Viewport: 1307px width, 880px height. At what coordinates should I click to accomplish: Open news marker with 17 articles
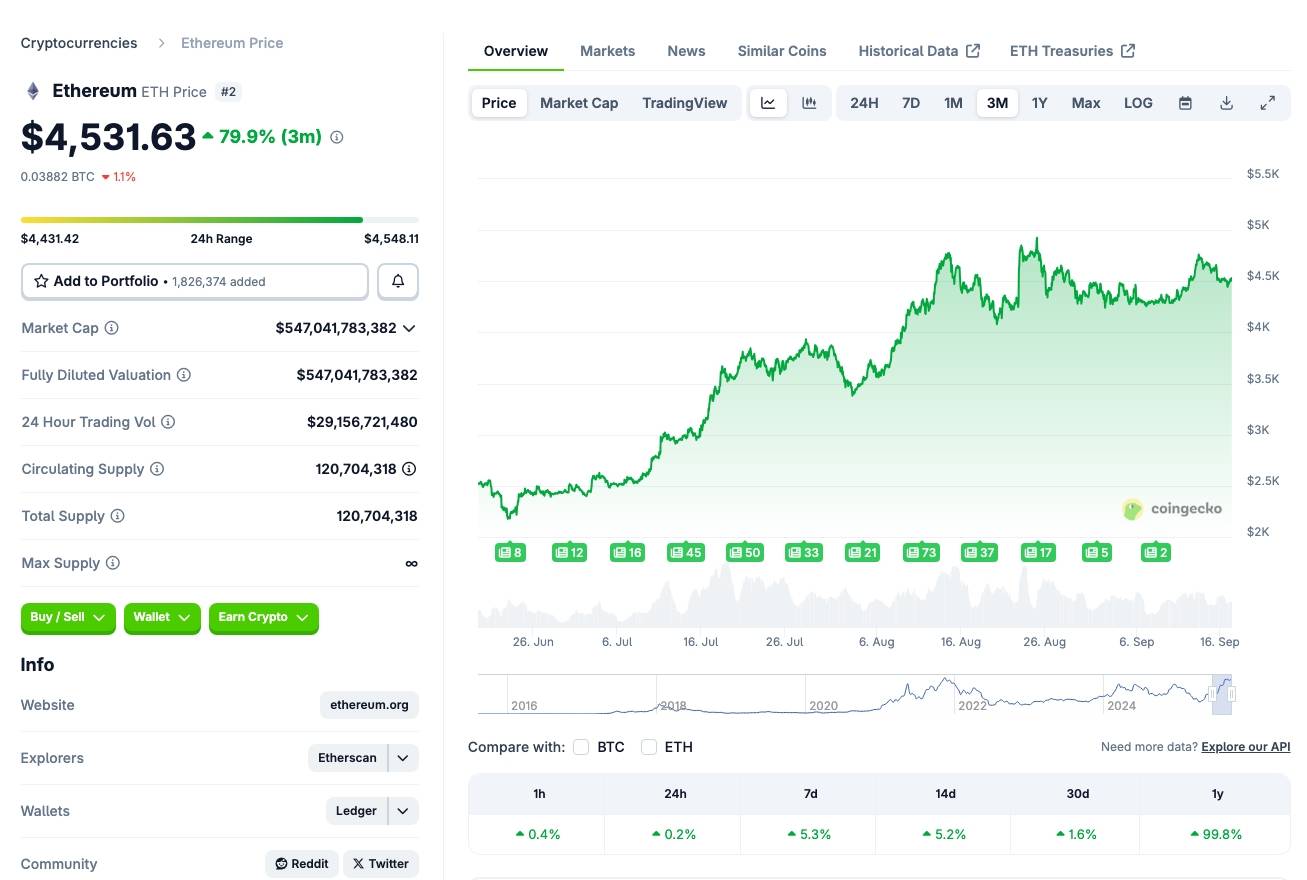pyautogui.click(x=1039, y=552)
